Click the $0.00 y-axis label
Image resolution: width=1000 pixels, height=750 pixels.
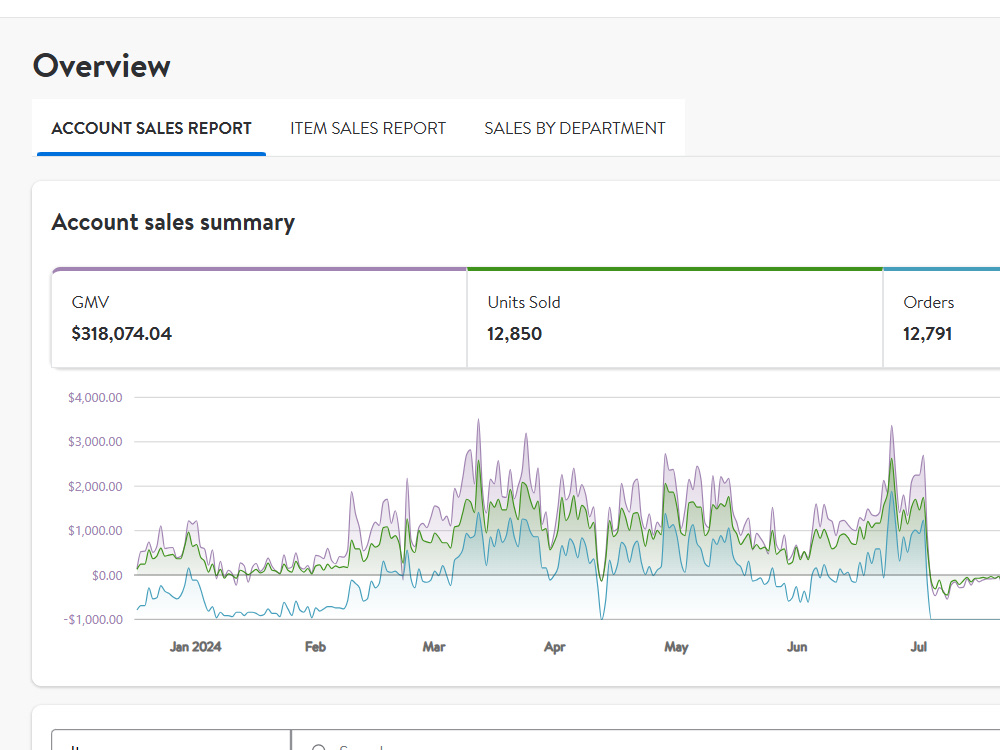tap(107, 575)
